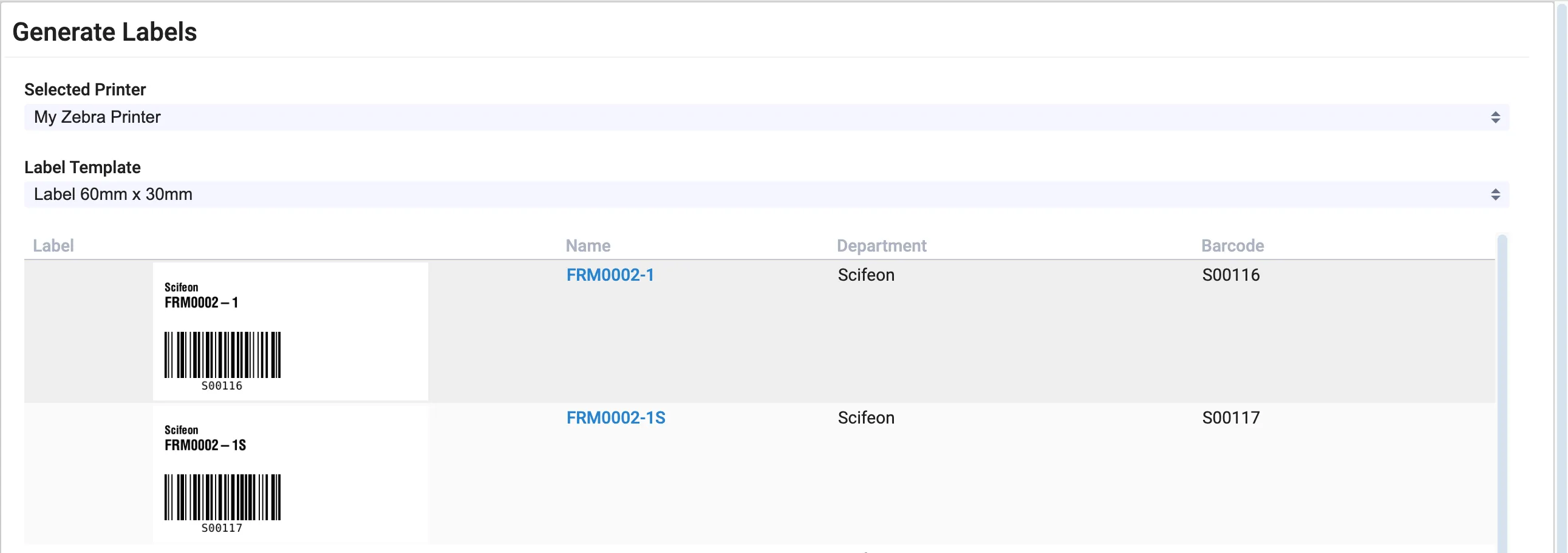Select the S00116 barcode cell
1568x553 pixels.
point(1230,275)
